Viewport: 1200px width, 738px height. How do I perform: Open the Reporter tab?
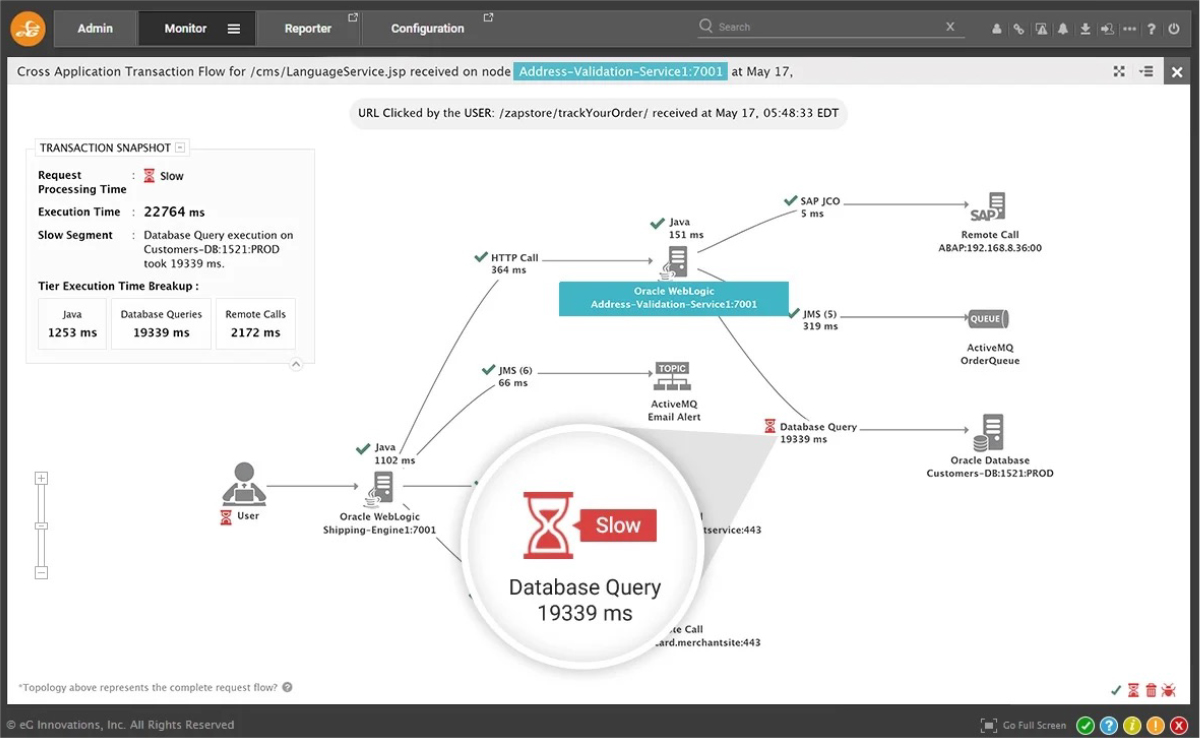[308, 29]
